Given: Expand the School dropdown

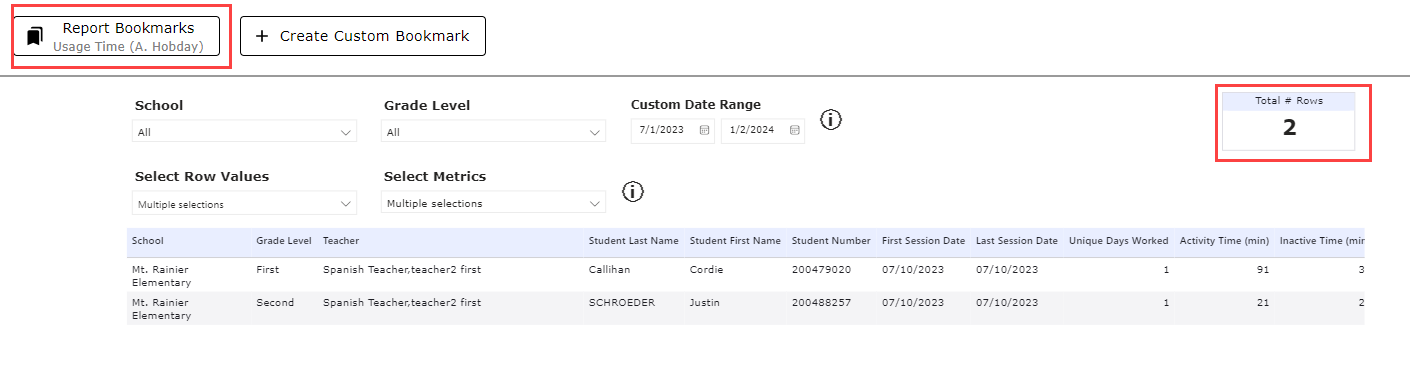Looking at the screenshot, I should pyautogui.click(x=244, y=132).
